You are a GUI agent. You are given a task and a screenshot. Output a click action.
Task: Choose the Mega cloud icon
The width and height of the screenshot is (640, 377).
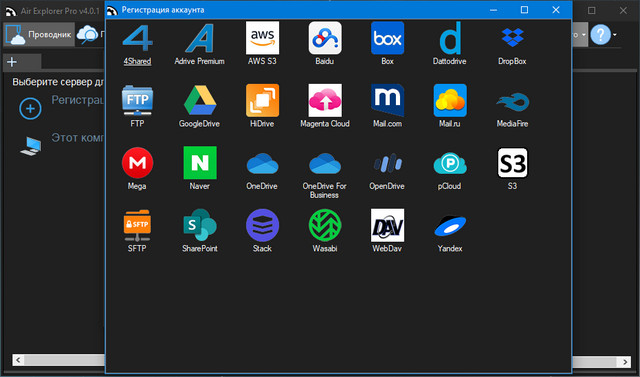tap(137, 163)
